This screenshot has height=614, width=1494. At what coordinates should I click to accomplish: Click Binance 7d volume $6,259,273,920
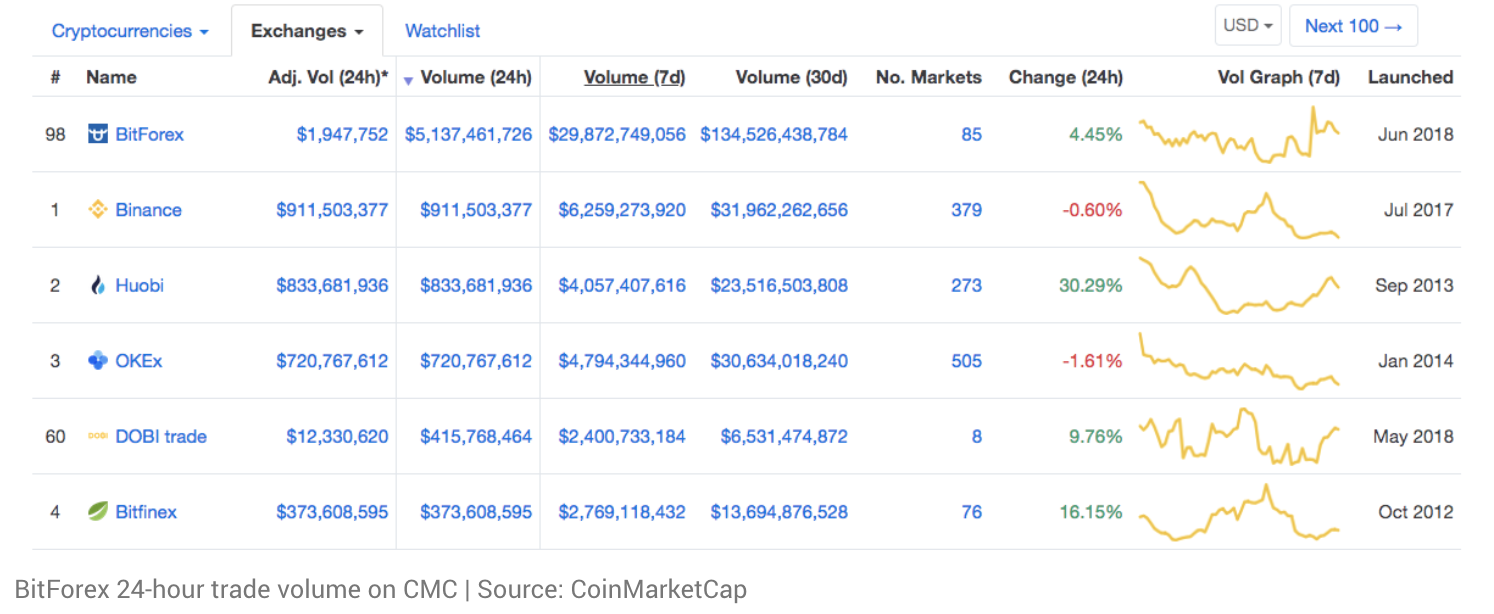(622, 210)
